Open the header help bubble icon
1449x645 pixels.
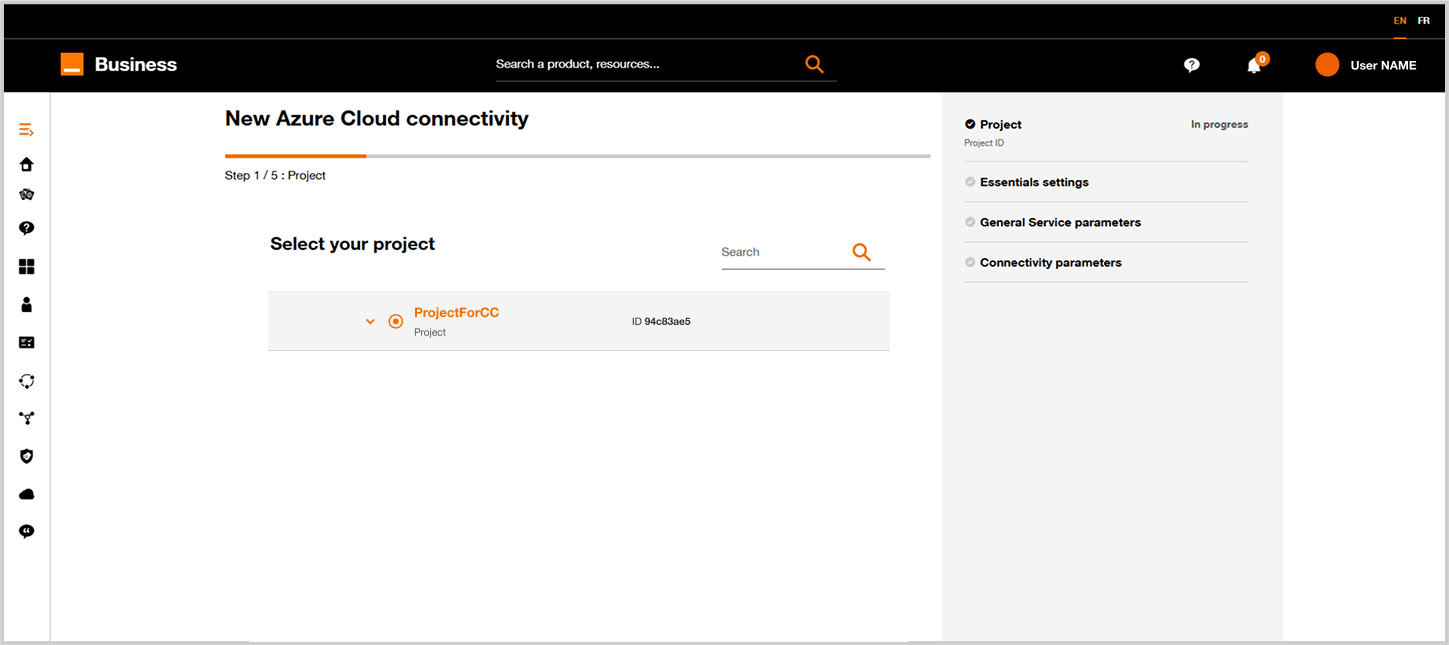click(x=1191, y=65)
